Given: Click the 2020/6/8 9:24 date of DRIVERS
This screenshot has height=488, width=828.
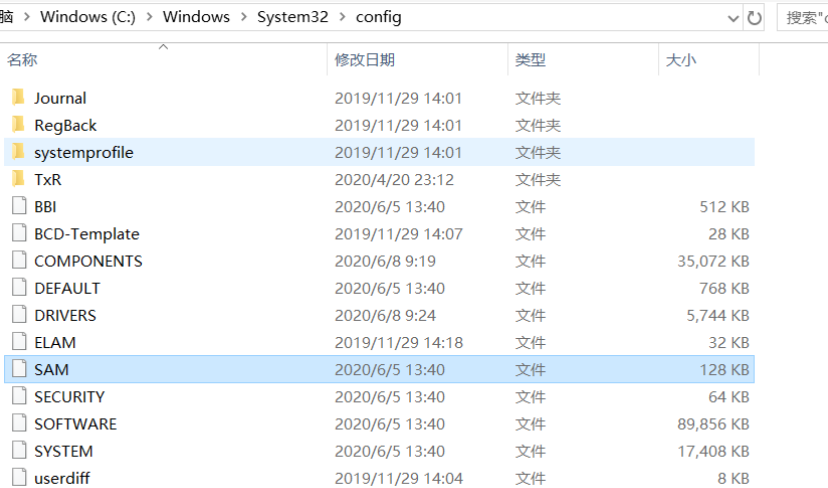Looking at the screenshot, I should (x=385, y=315).
